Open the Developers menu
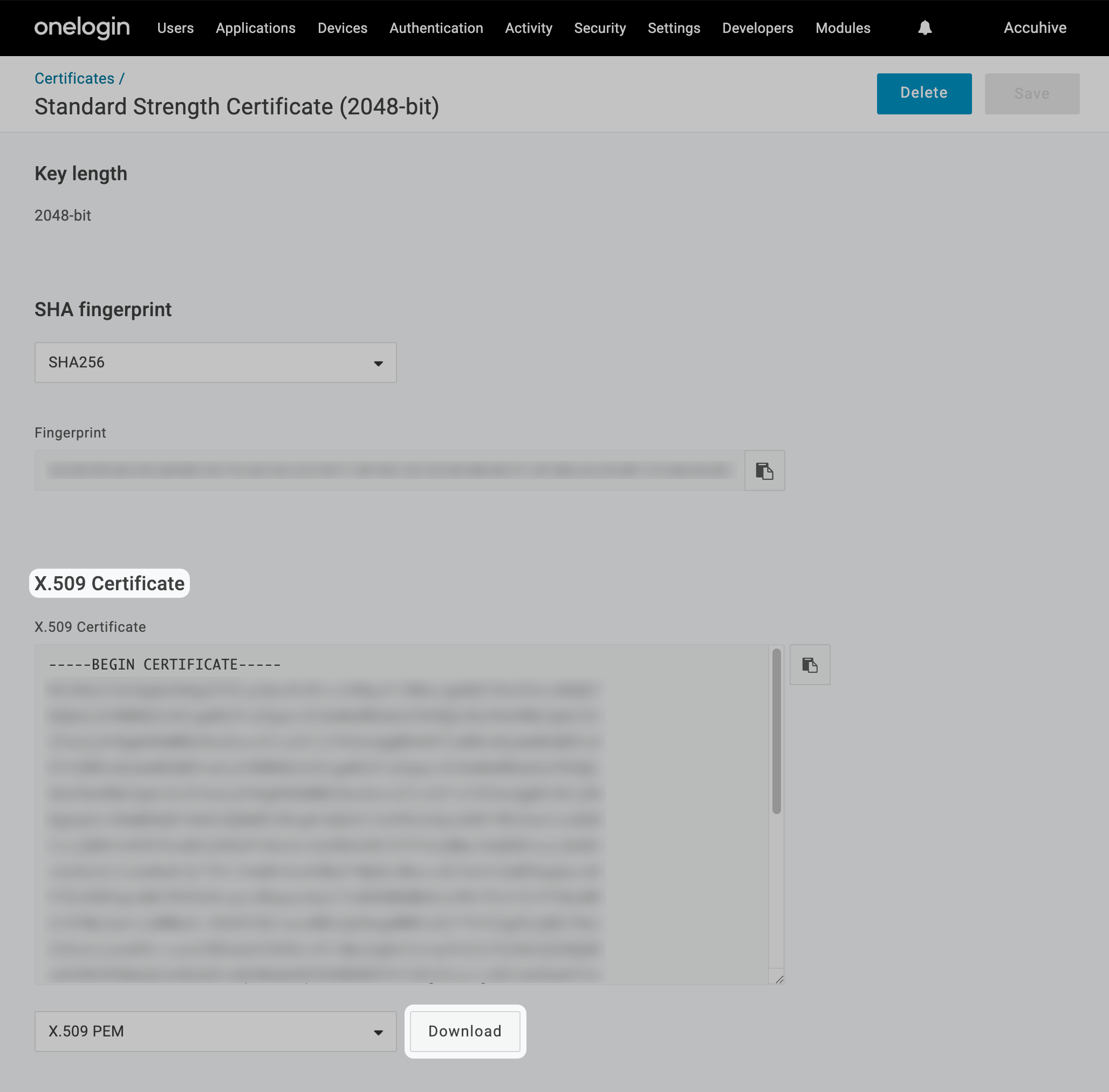 (x=757, y=28)
